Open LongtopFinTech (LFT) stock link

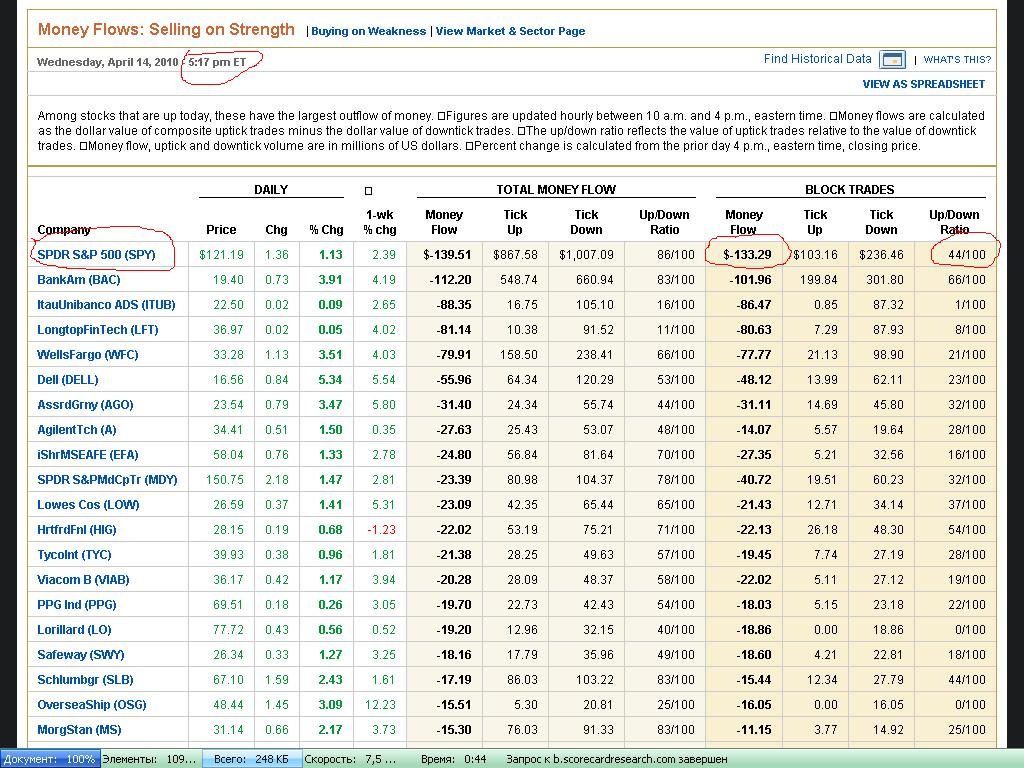97,330
